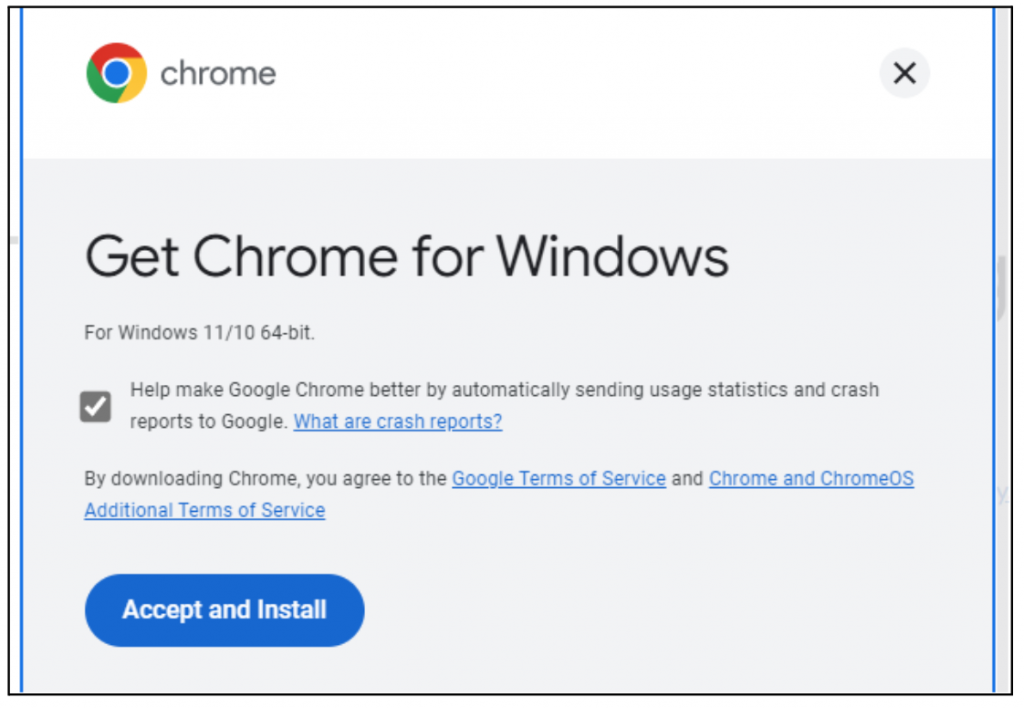
Task: Click the "Chrome and ChromeOS" link text
Action: [x=811, y=479]
